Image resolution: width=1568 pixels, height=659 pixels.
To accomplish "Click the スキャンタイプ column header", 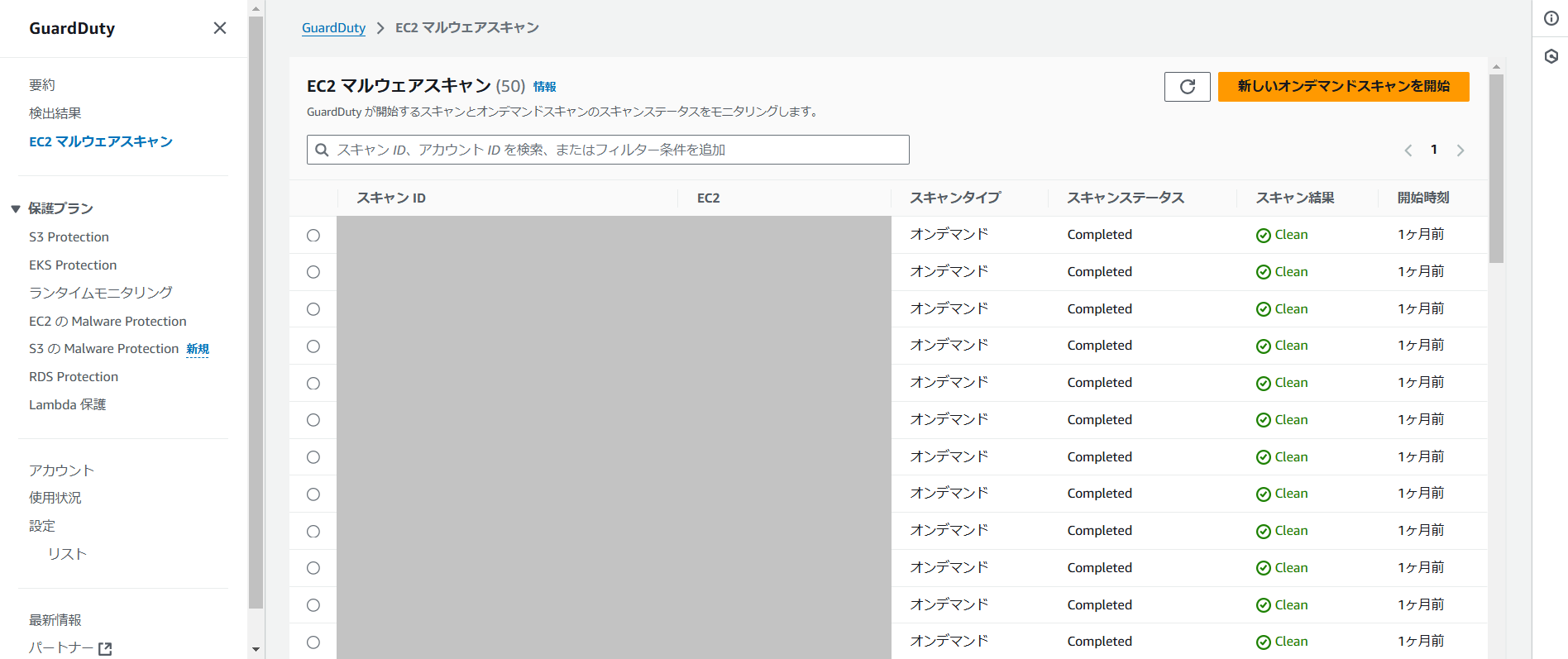I will [955, 198].
